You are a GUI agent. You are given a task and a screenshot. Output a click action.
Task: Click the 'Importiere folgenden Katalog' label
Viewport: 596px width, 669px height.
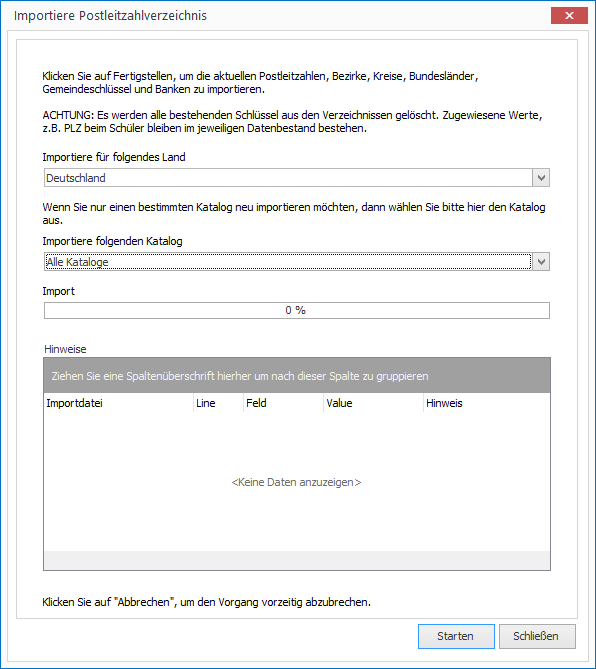click(x=112, y=241)
